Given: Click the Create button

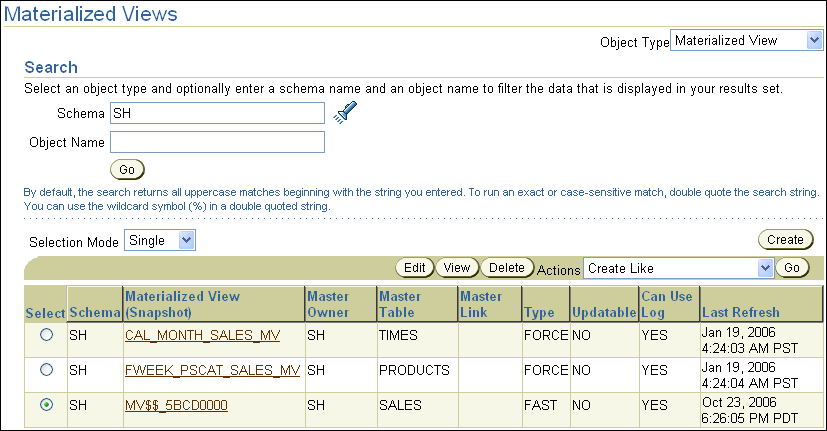Looking at the screenshot, I should click(785, 240).
